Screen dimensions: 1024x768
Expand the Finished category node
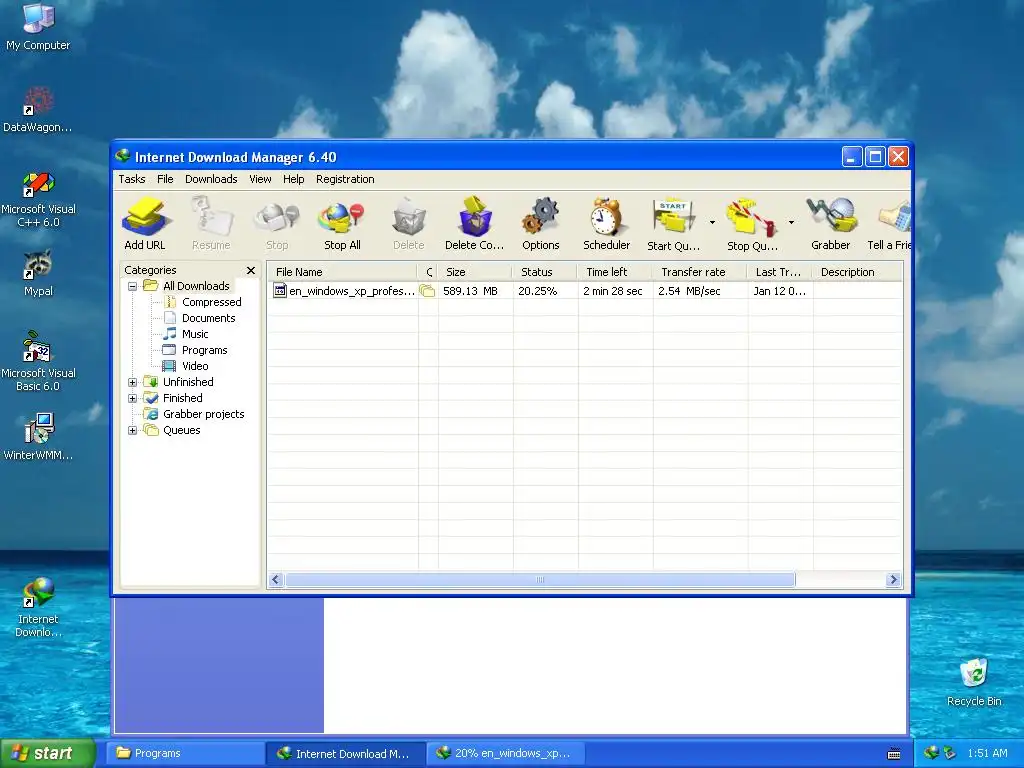133,398
